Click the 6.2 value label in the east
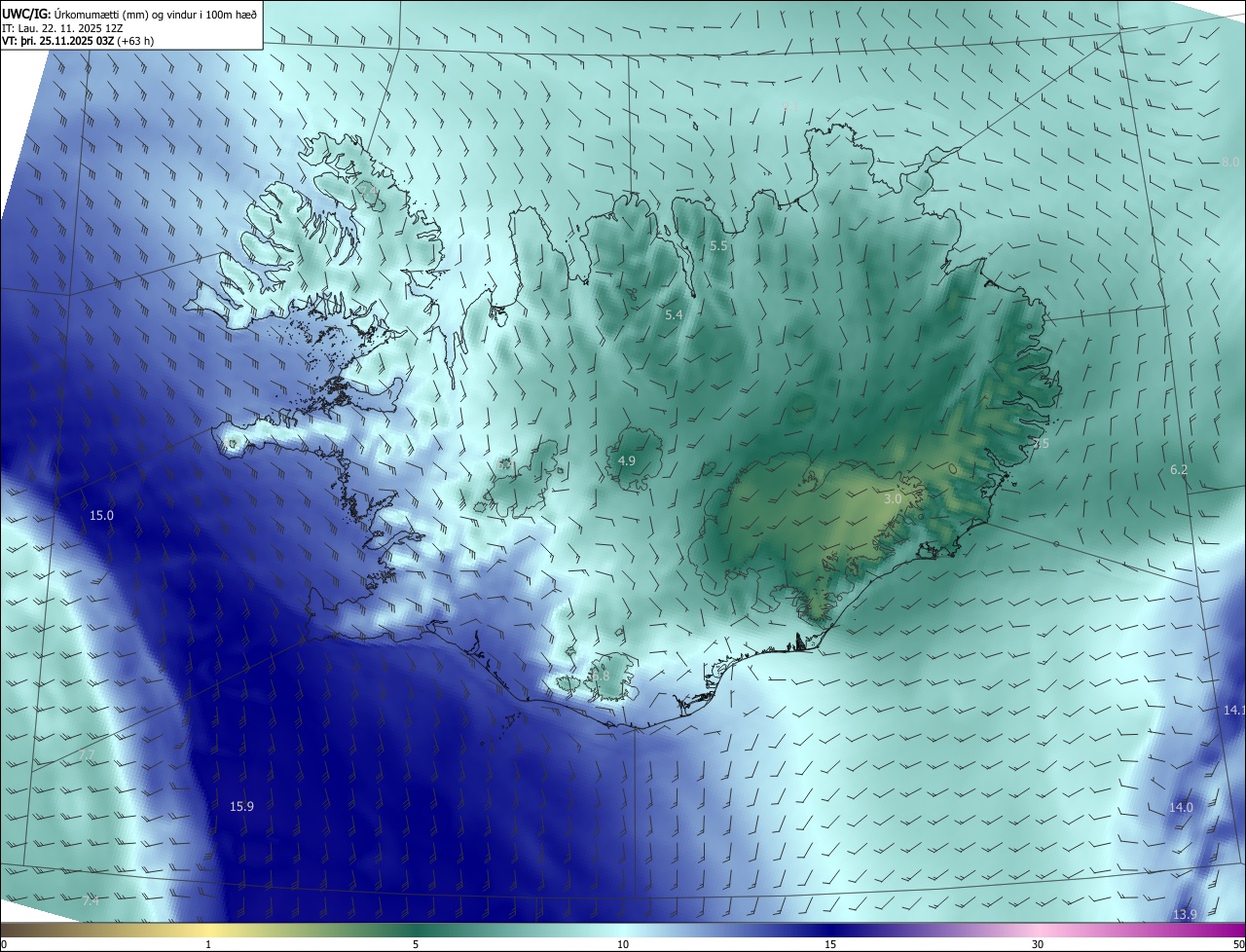 [x=1179, y=469]
